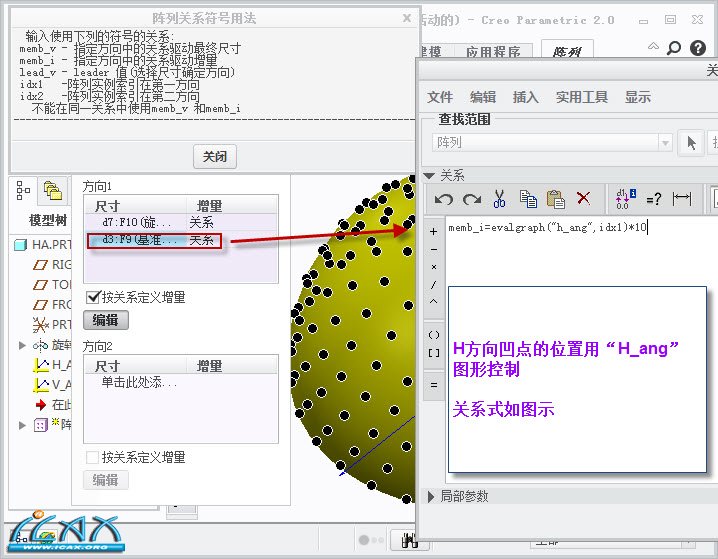Open the '显示' menu in the relations dialog
This screenshot has width=718, height=559.
[637, 97]
